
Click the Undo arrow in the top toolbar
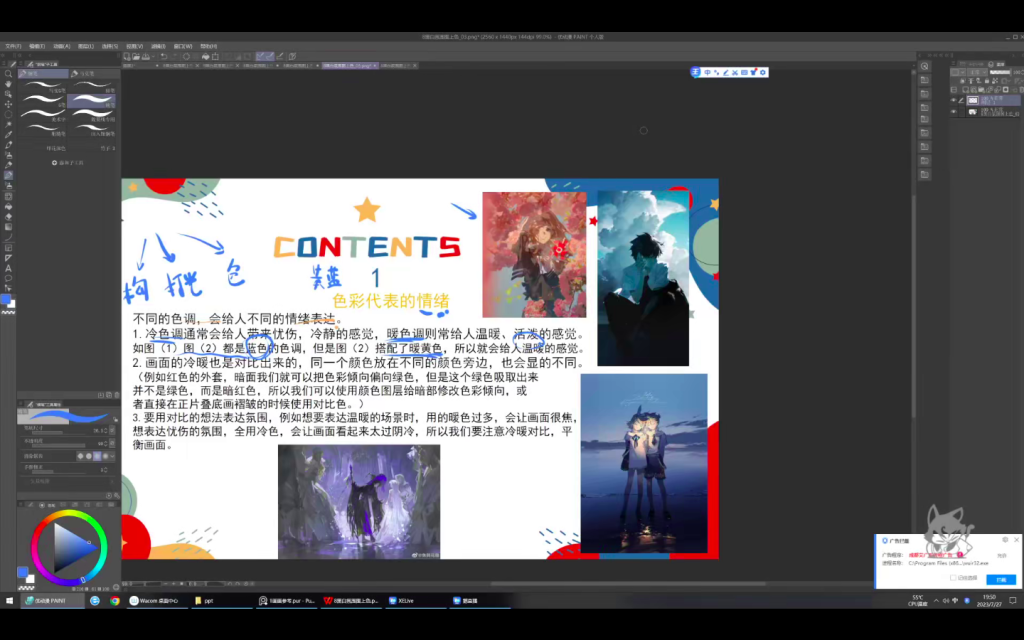pos(163,57)
